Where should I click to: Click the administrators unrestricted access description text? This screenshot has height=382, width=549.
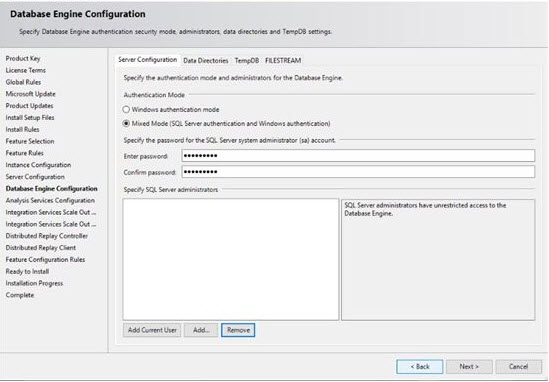(425, 209)
